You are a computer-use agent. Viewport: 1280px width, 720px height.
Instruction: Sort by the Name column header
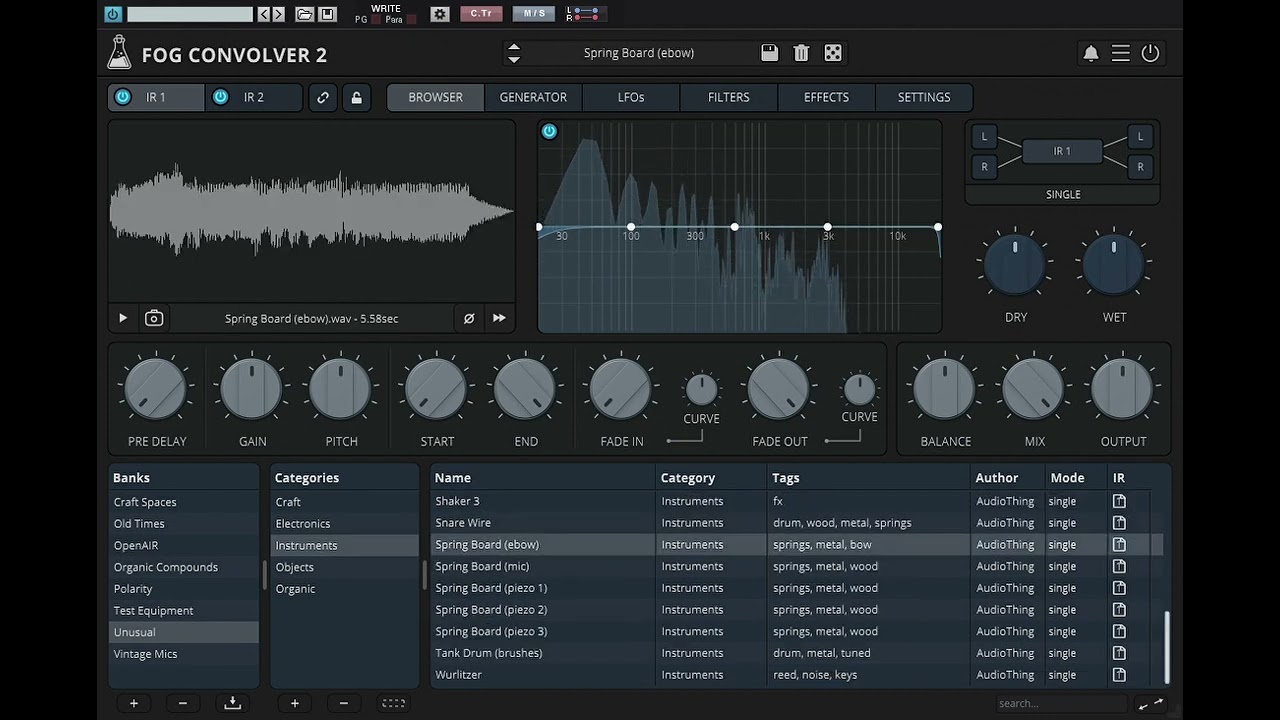tap(543, 478)
